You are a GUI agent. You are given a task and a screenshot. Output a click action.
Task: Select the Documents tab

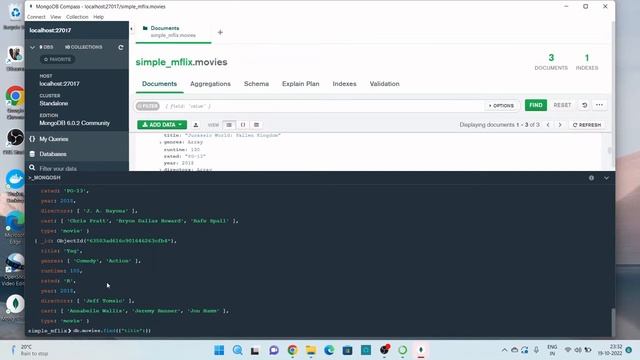tap(159, 84)
